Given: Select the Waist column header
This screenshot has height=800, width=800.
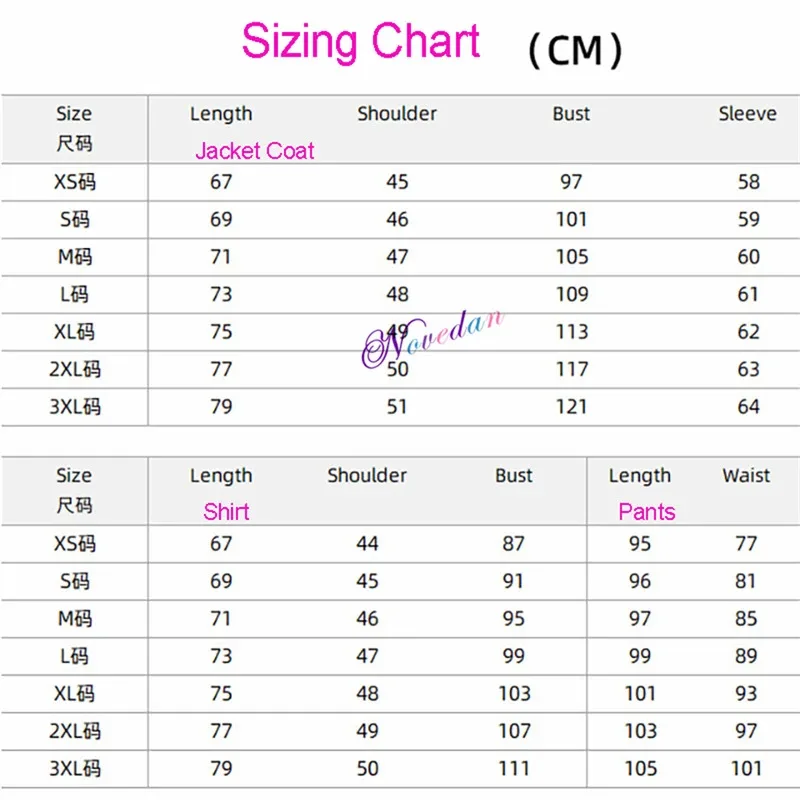Looking at the screenshot, I should pos(746,476).
